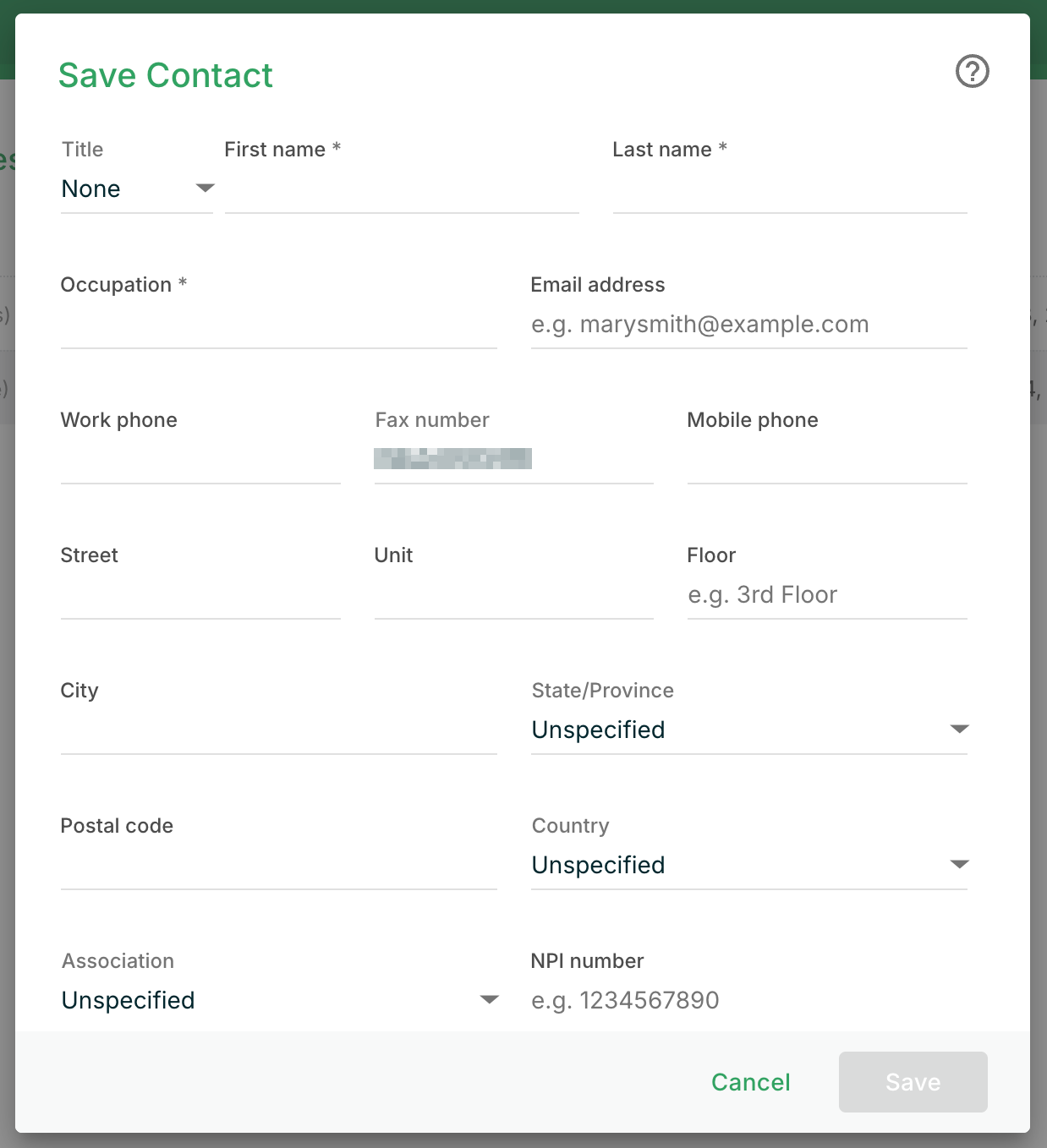Select the Email address field
Image resolution: width=1047 pixels, height=1148 pixels.
pos(748,325)
